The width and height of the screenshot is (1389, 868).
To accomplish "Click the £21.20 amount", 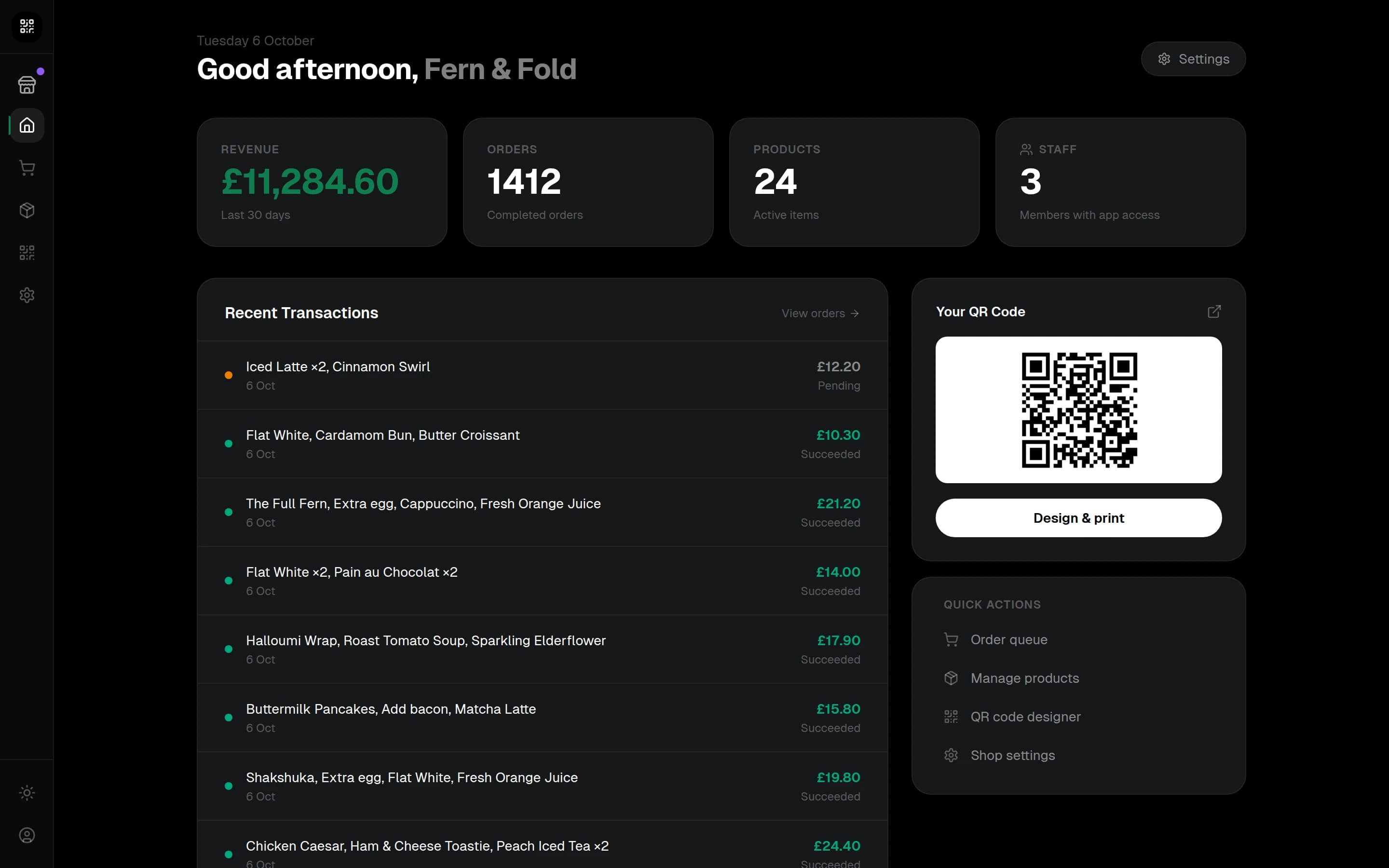I will click(x=838, y=503).
